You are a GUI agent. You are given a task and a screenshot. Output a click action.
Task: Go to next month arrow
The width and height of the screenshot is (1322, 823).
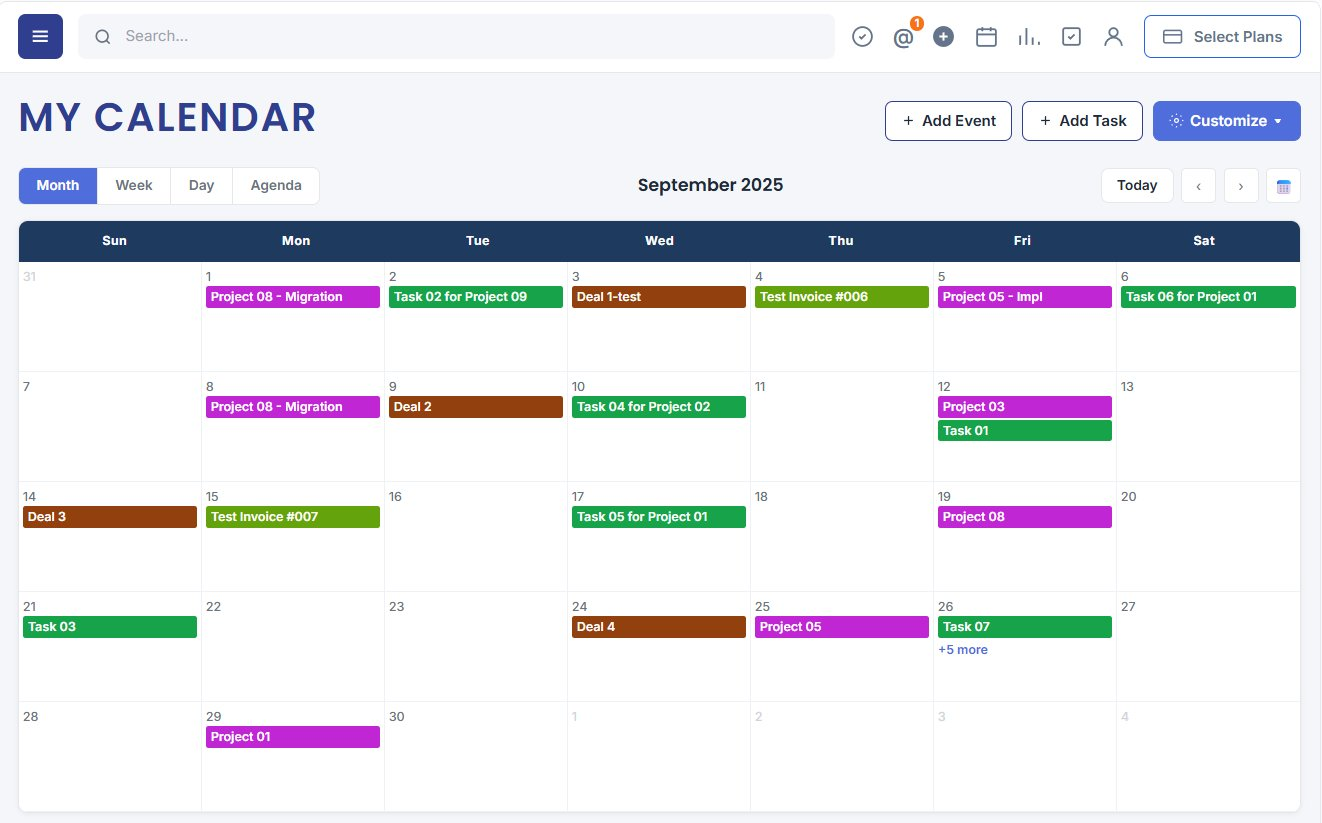(x=1241, y=185)
